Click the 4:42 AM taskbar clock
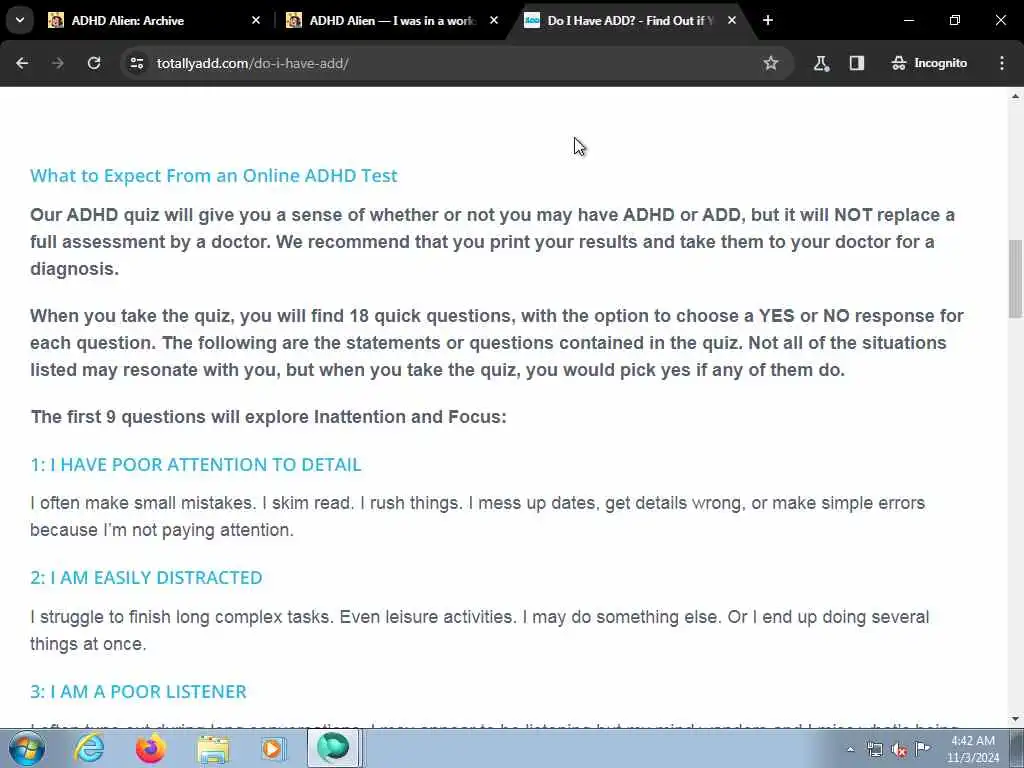1024x768 pixels. click(x=973, y=749)
